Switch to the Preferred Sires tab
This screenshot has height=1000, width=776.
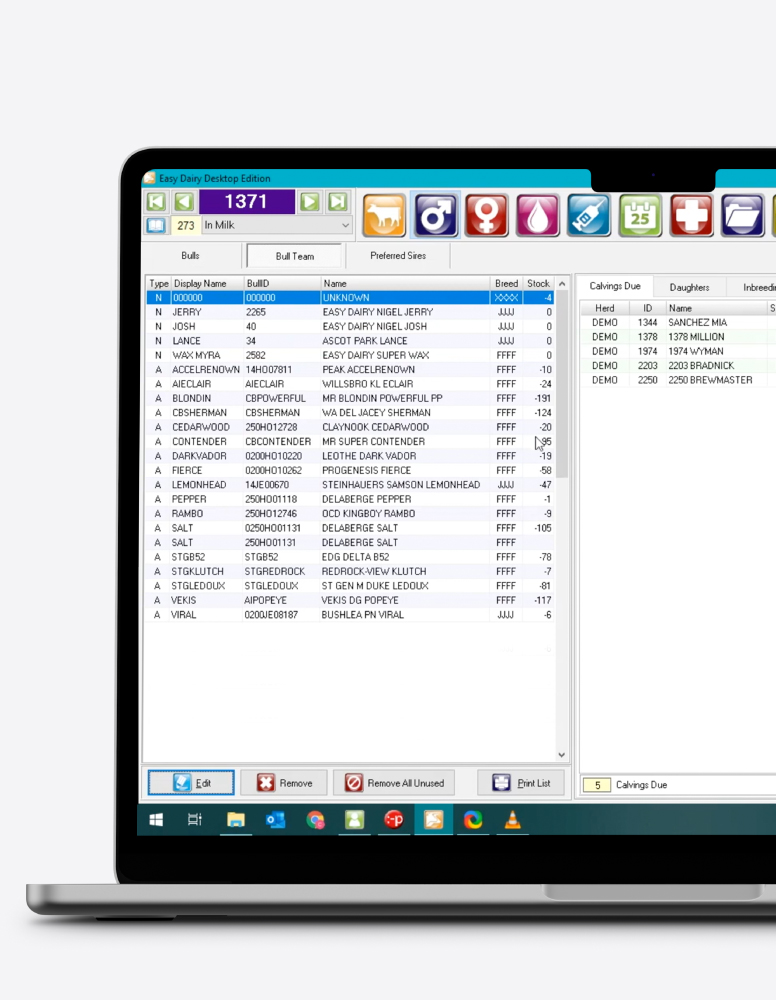click(398, 256)
